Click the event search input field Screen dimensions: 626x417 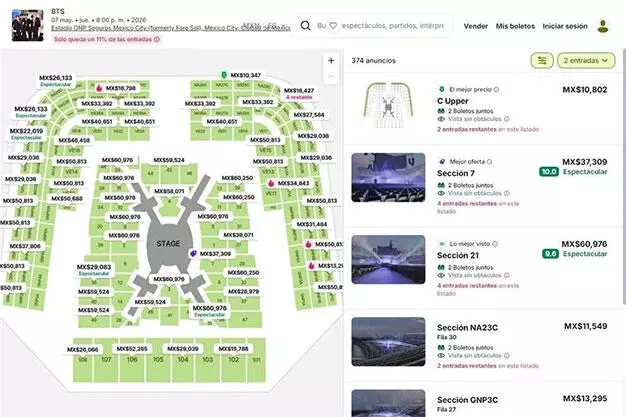coord(380,26)
